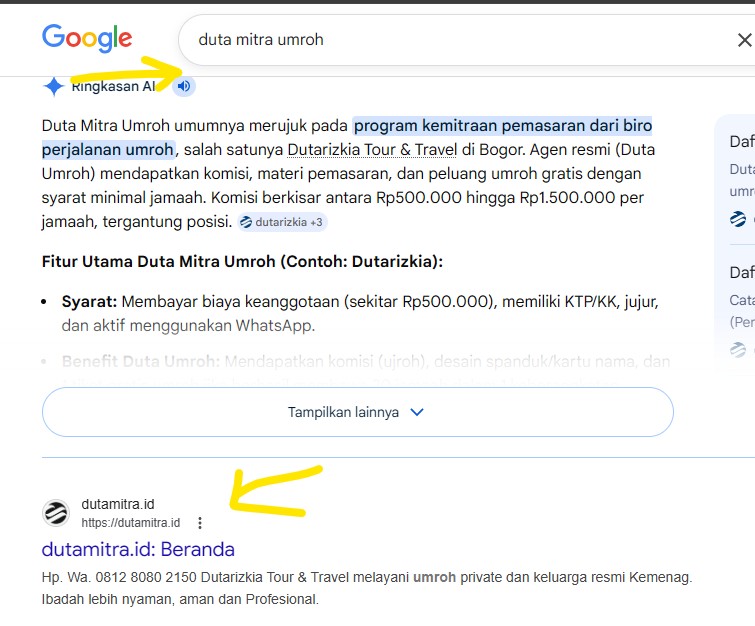
Task: Open the second source card on the right
Action: (740, 300)
